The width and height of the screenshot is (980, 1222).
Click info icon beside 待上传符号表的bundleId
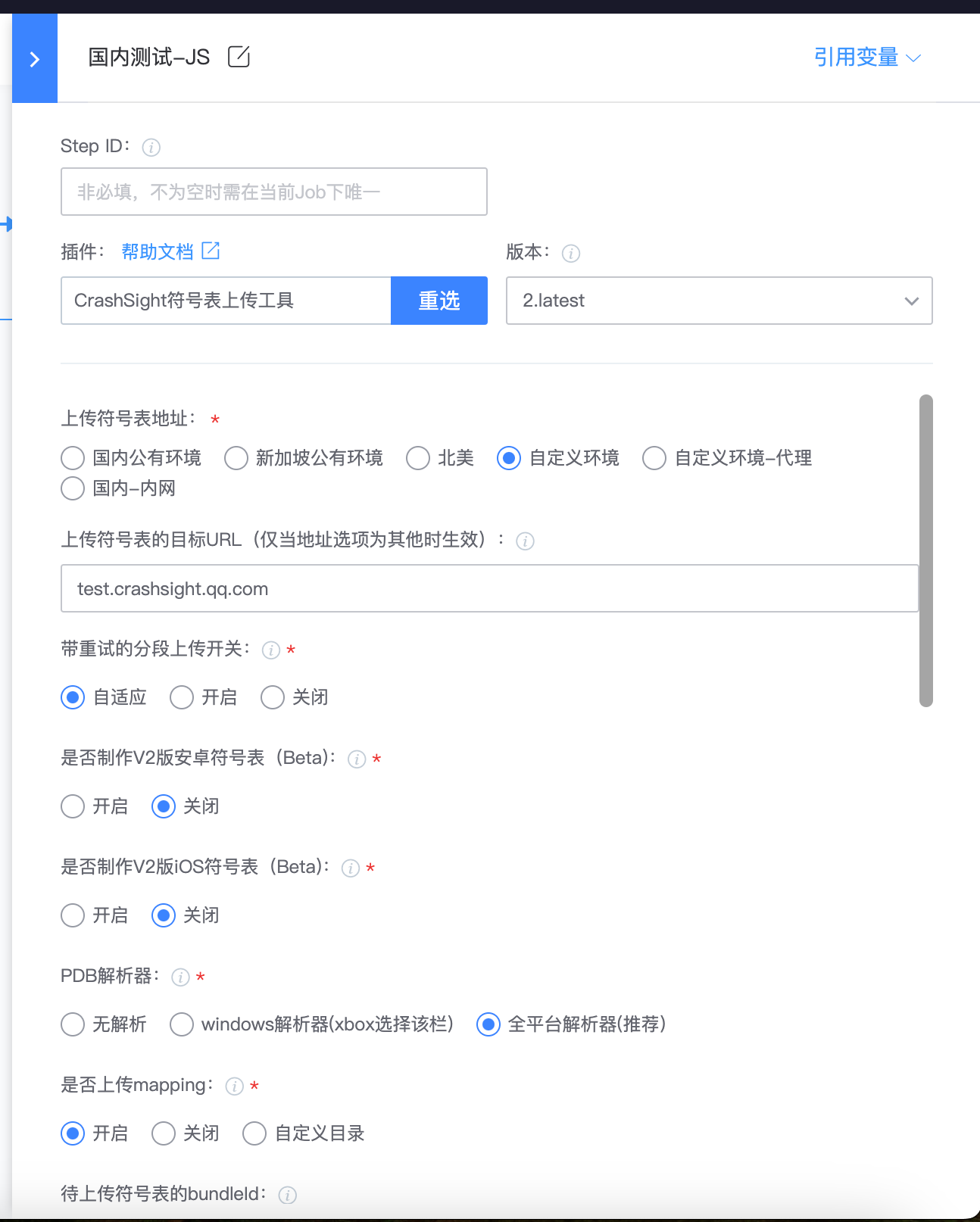pos(287,1196)
